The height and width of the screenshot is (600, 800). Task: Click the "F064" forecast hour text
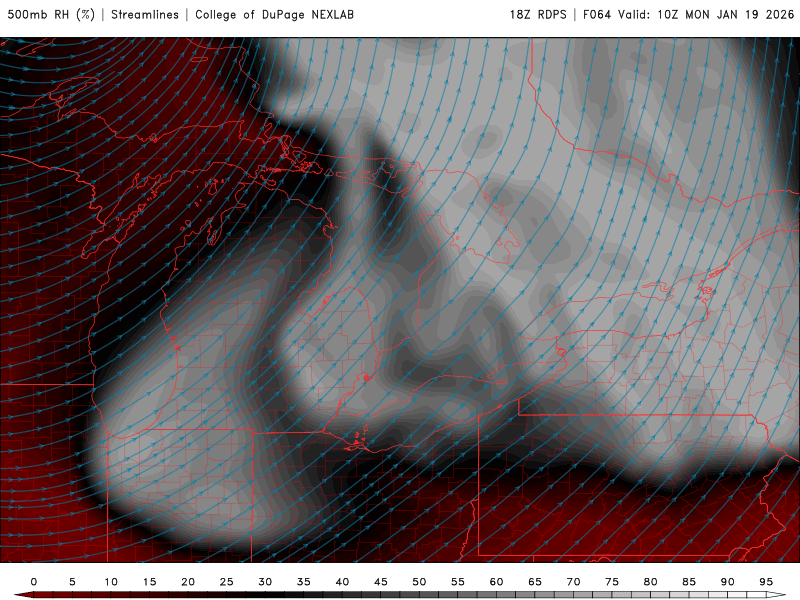point(597,14)
